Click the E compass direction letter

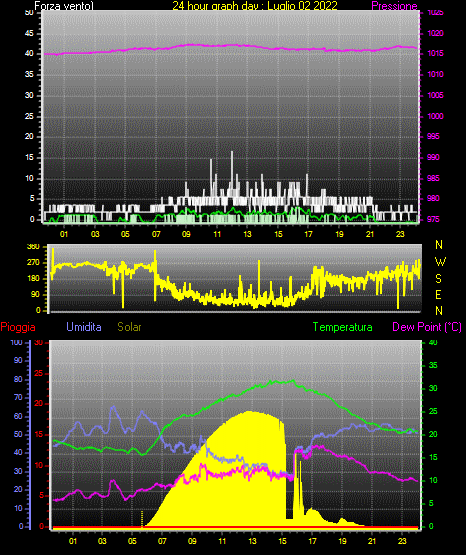(438, 294)
